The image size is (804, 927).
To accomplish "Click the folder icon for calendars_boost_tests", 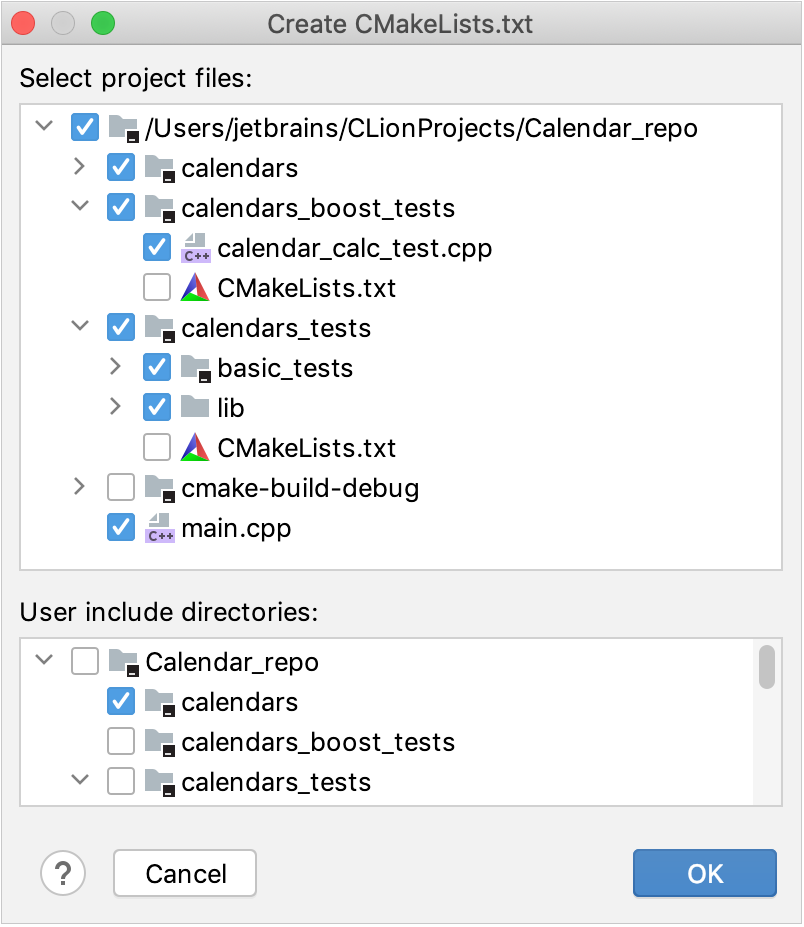I will coord(158,207).
